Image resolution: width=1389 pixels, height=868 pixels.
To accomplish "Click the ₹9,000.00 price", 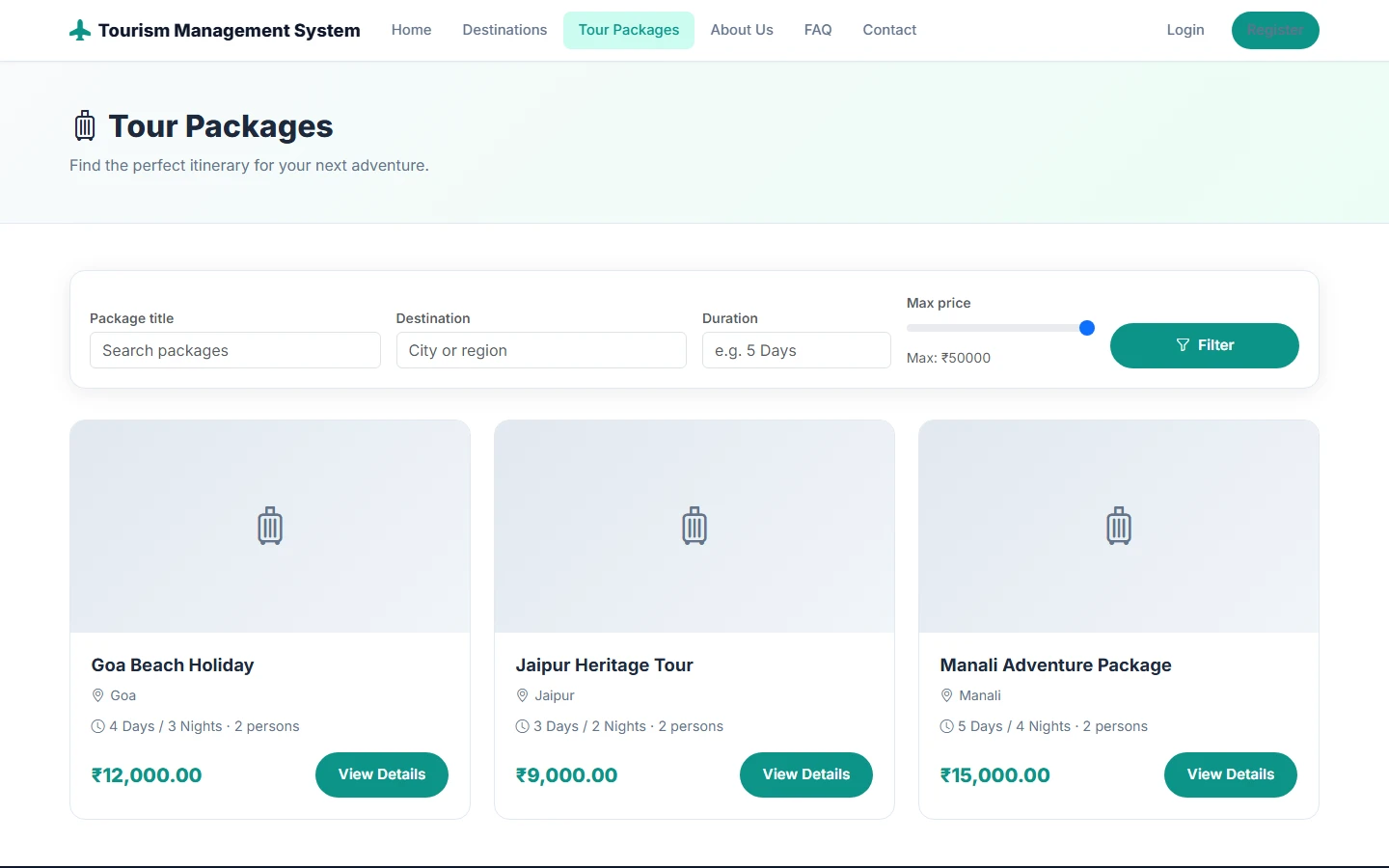I will tap(567, 775).
